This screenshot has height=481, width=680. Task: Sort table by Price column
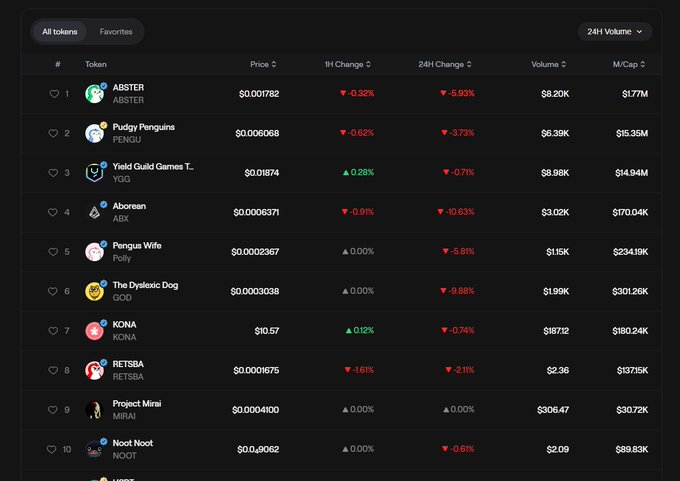(x=263, y=64)
